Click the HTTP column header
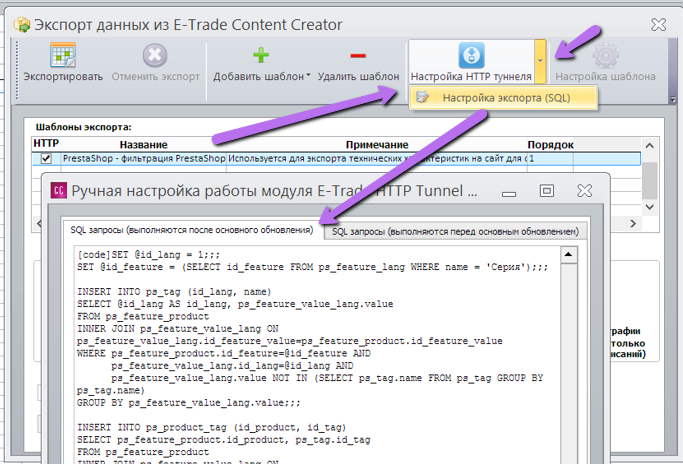Image resolution: width=683 pixels, height=464 pixels. coord(46,144)
